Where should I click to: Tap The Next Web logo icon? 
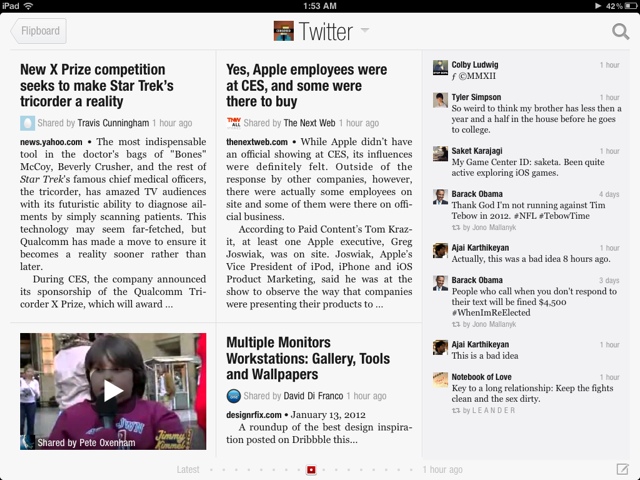point(233,123)
